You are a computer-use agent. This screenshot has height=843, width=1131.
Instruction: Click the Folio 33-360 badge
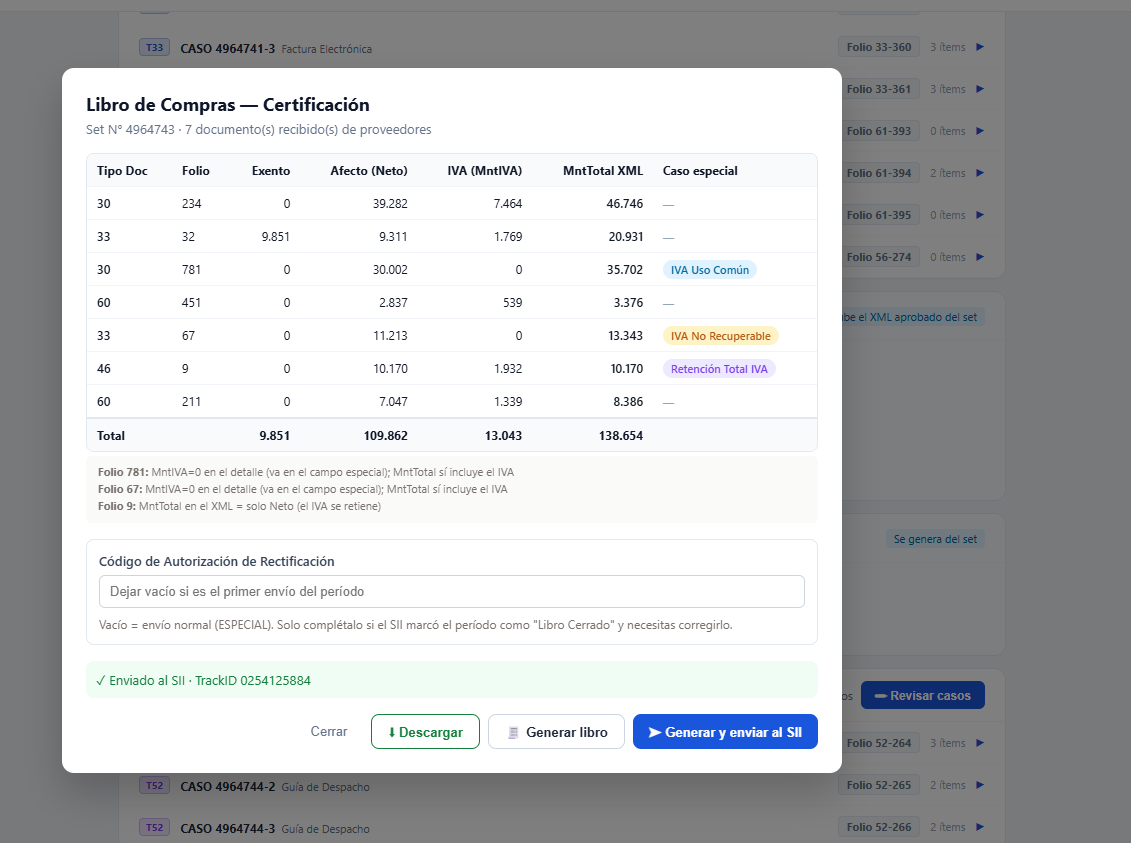pos(879,47)
